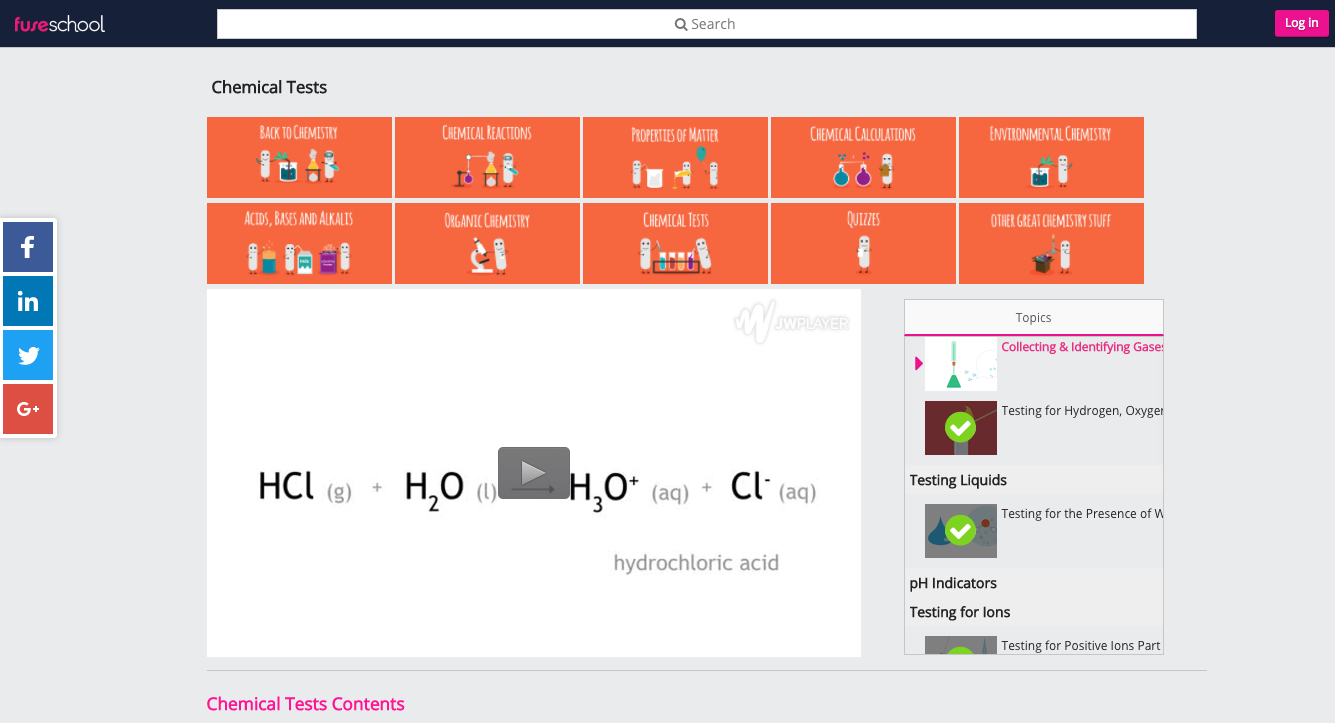The image size is (1335, 723).
Task: Open the pH Indicators section
Action: [953, 583]
